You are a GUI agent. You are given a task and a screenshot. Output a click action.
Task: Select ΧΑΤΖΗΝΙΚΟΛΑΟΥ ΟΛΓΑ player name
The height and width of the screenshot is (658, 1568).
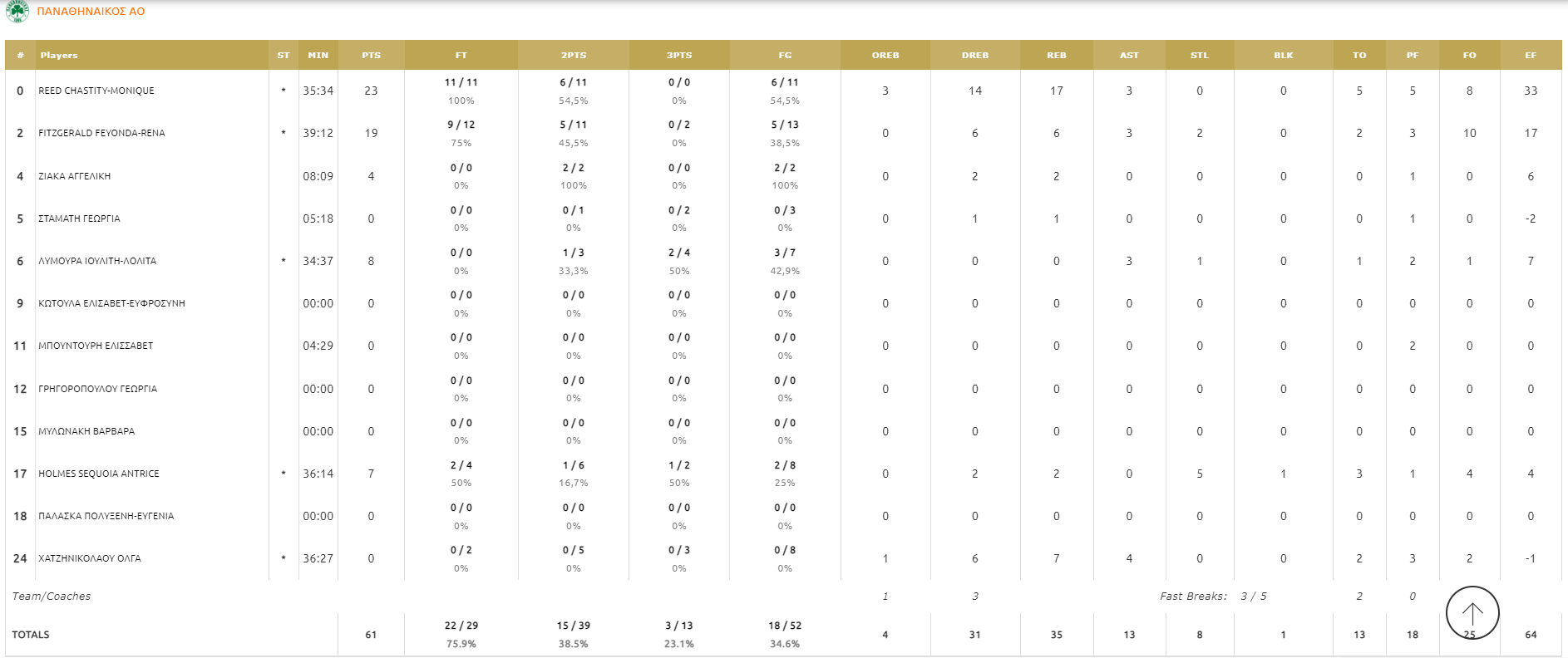90,558
